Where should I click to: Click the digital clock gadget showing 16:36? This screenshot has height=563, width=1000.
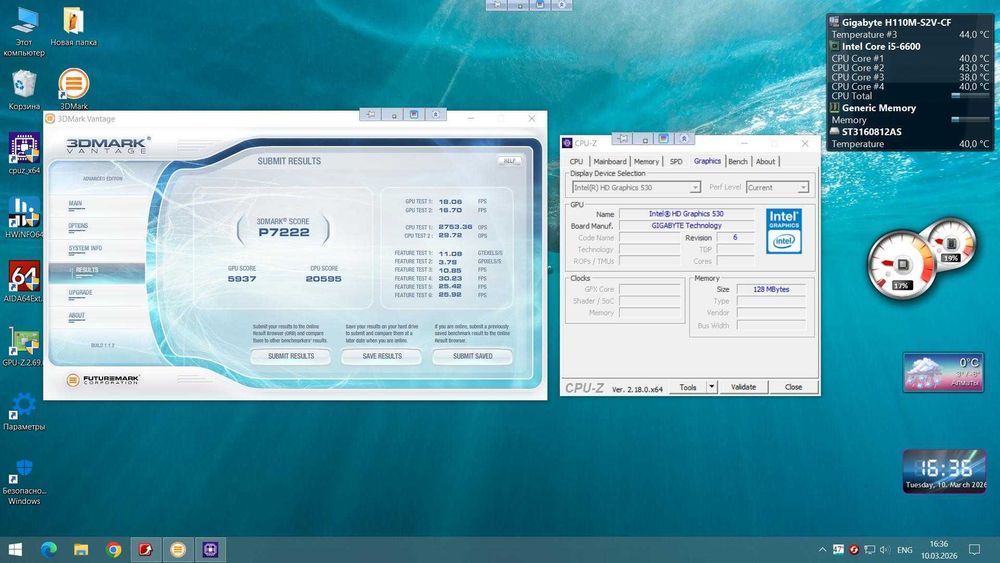pos(945,472)
